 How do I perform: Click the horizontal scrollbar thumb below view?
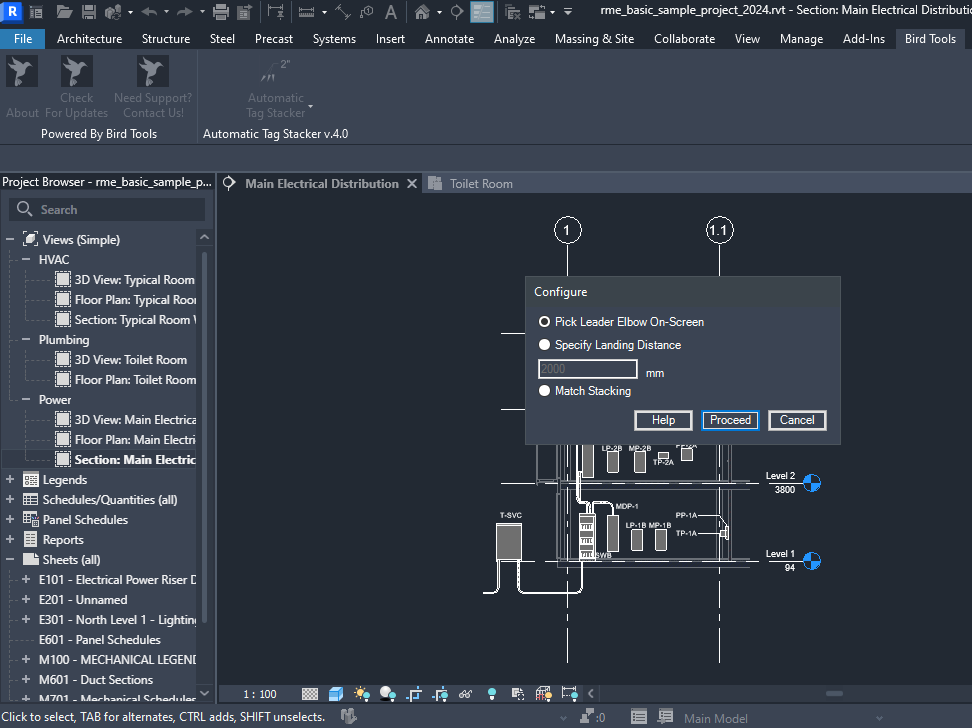click(834, 693)
